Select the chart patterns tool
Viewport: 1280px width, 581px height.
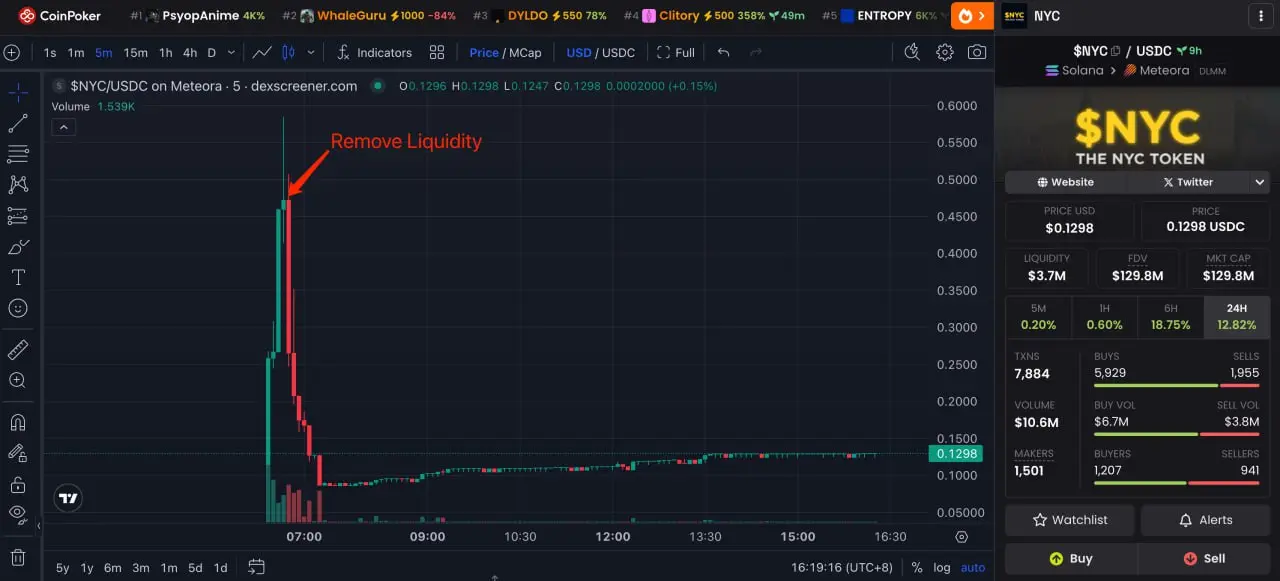pyautogui.click(x=17, y=185)
